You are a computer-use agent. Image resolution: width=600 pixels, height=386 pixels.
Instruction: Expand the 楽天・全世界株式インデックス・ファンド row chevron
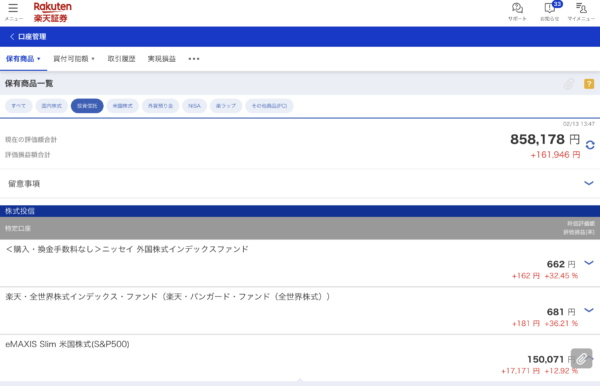[x=589, y=310]
